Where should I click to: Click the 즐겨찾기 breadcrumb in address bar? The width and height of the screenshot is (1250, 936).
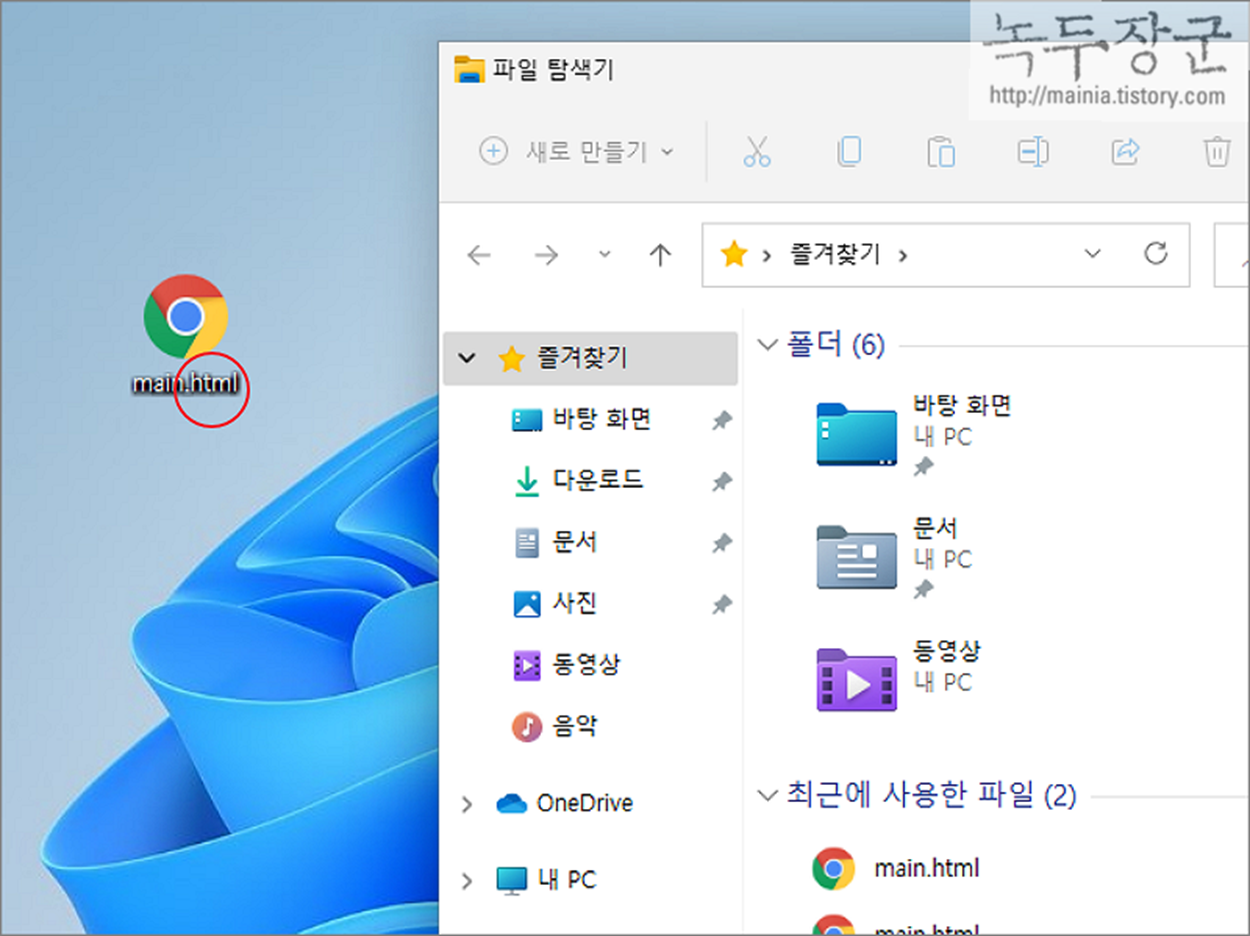[838, 254]
